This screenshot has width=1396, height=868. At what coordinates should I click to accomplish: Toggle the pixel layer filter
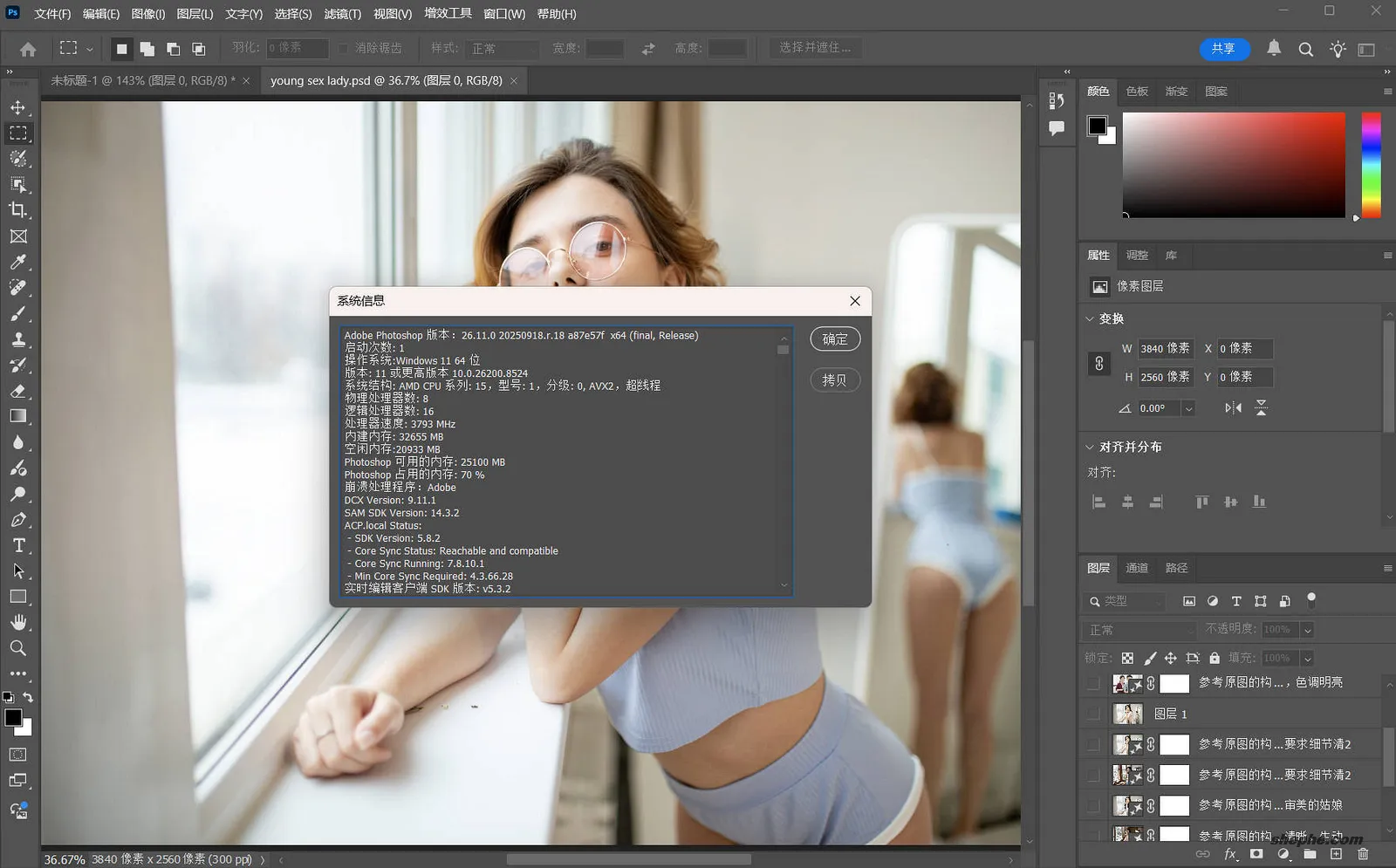coord(1188,601)
